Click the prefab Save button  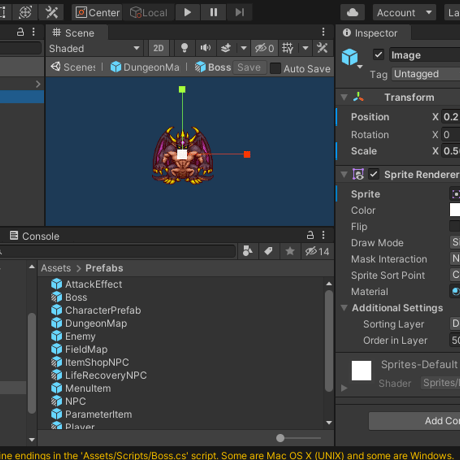pyautogui.click(x=249, y=67)
